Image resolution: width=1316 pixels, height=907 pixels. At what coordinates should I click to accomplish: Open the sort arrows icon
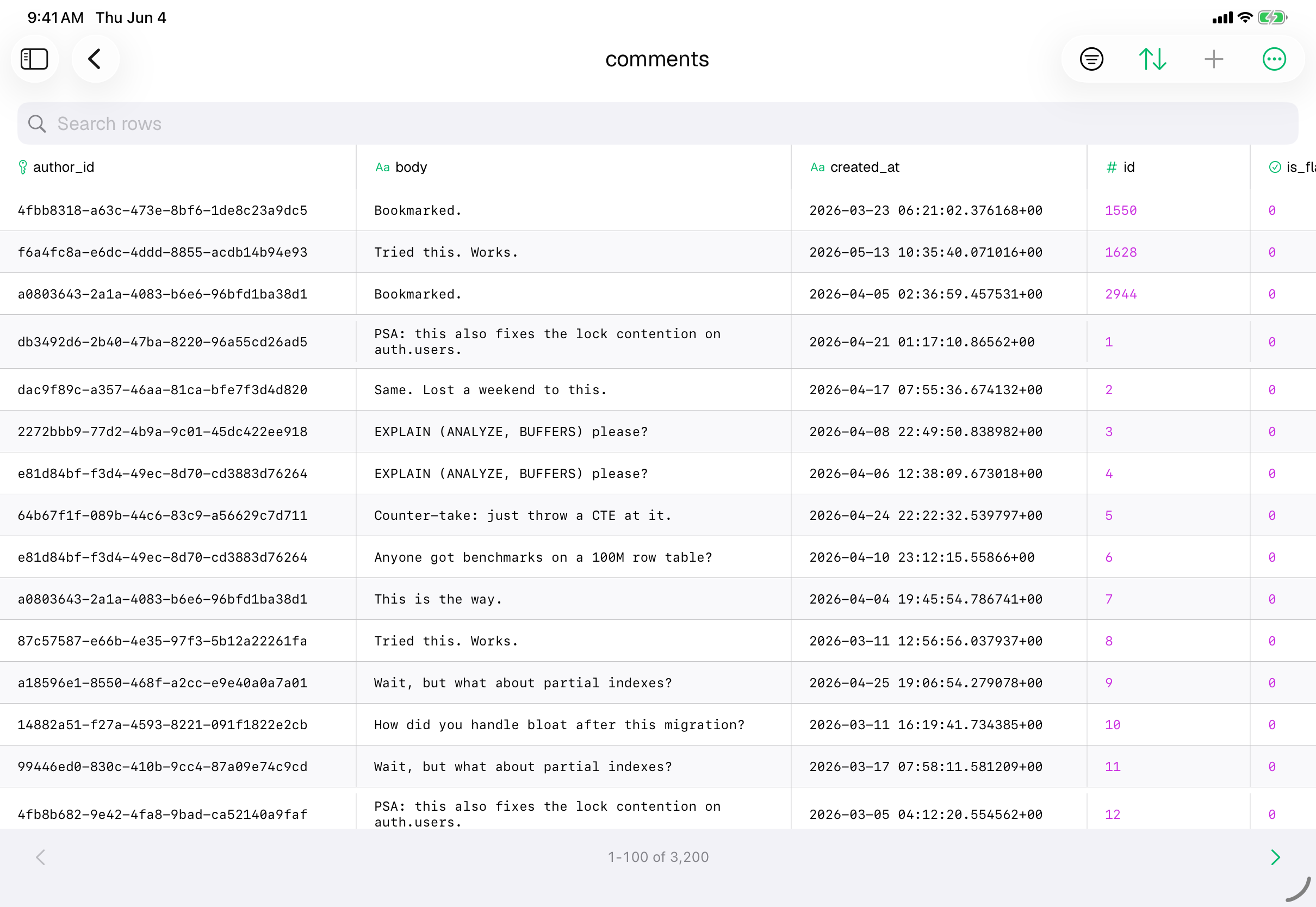click(1152, 59)
